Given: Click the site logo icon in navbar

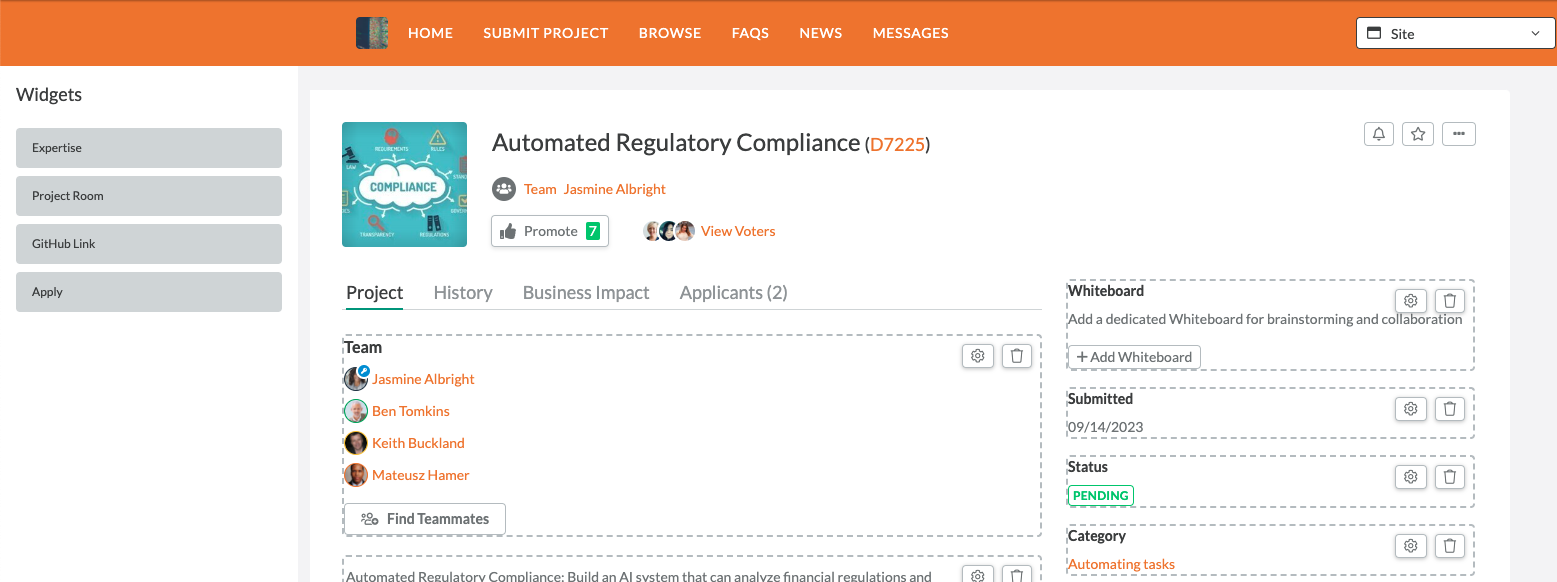Looking at the screenshot, I should pos(372,33).
